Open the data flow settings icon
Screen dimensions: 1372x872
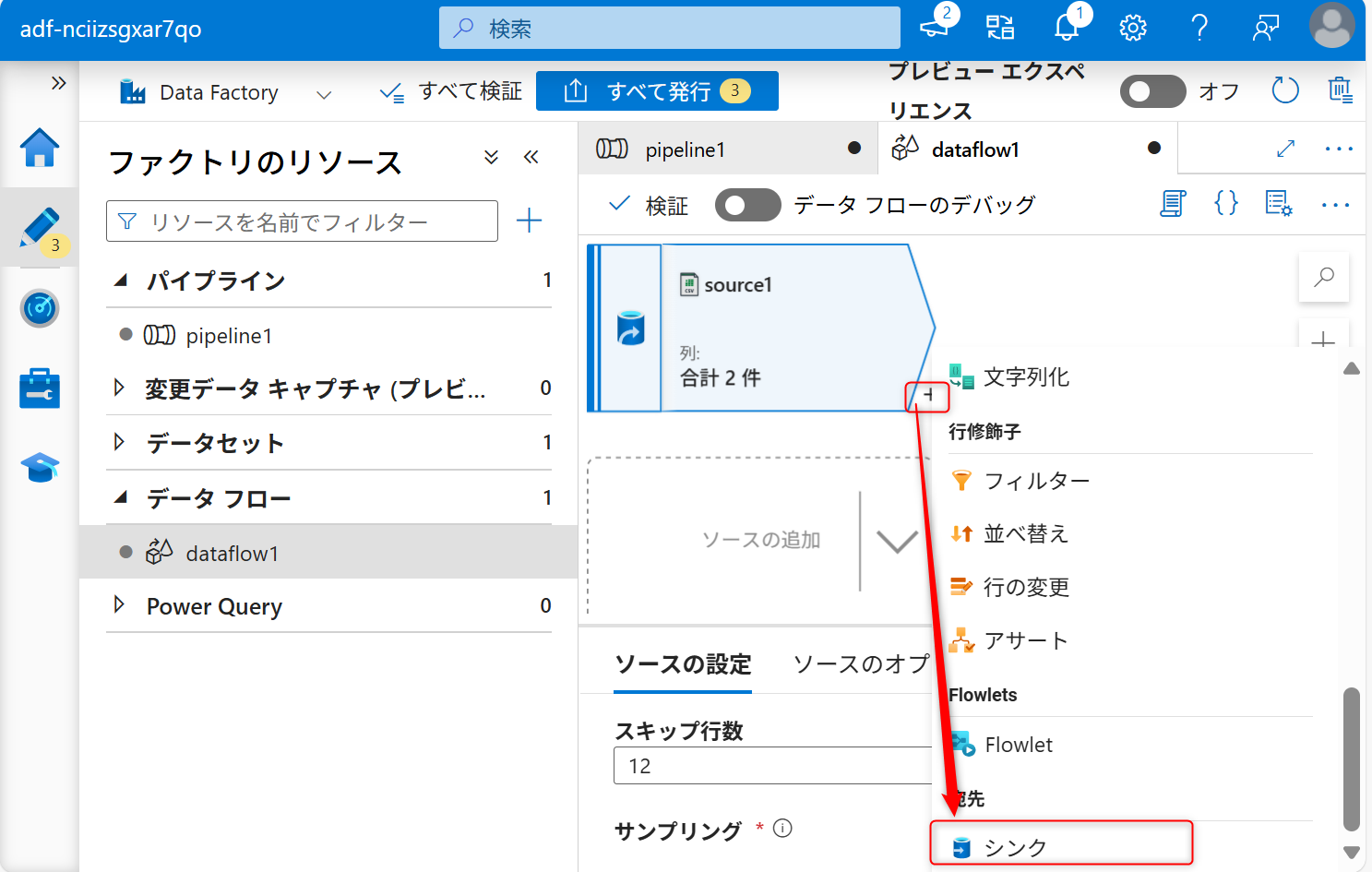pos(1279,205)
